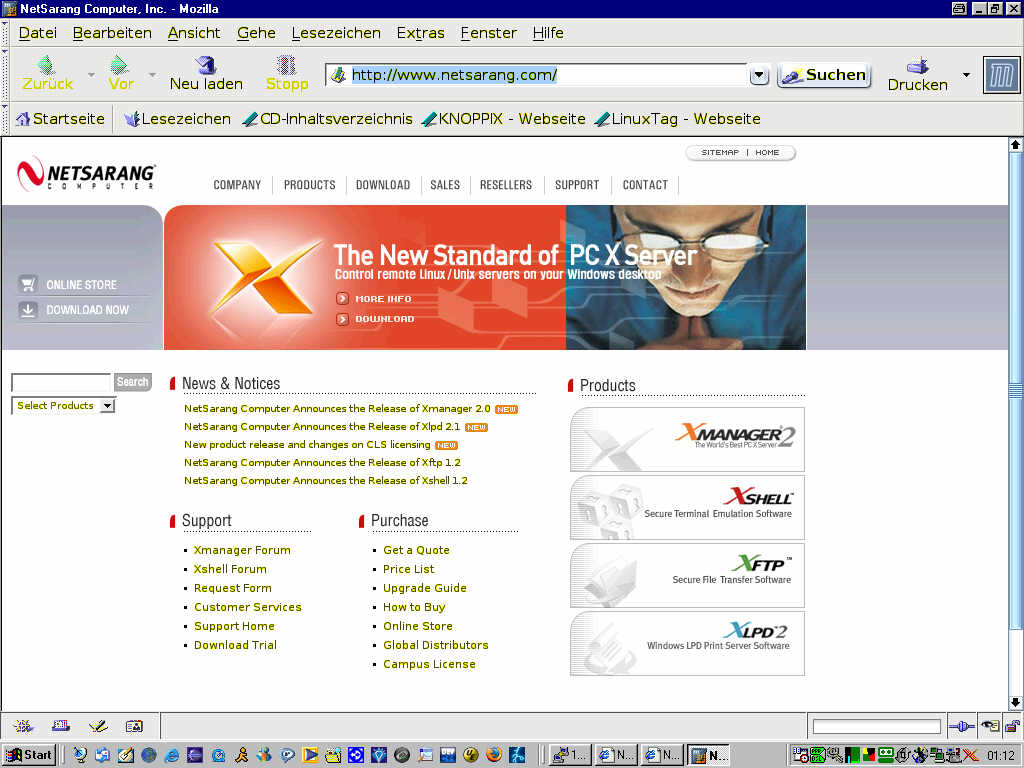Open the Vor history dropdown arrow
Viewport: 1024px width, 768px height.
point(152,74)
